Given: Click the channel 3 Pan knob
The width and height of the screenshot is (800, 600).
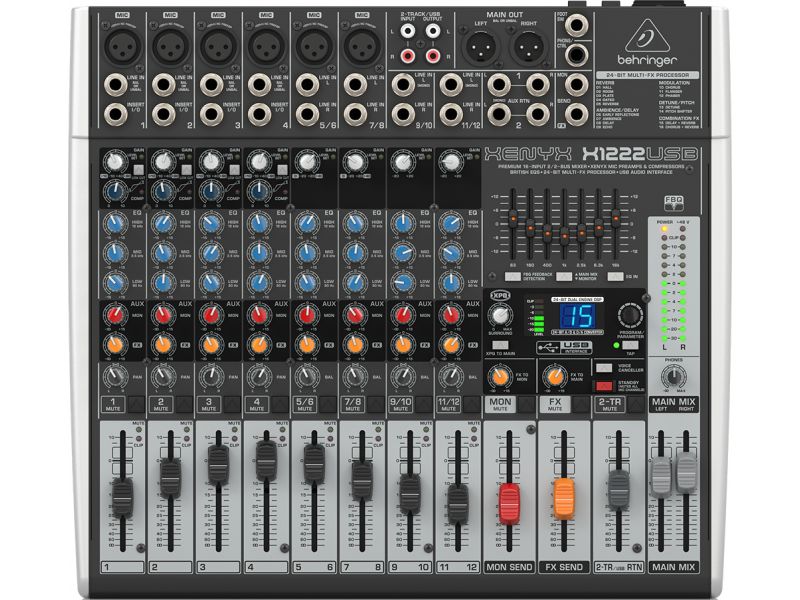Looking at the screenshot, I should point(211,377).
